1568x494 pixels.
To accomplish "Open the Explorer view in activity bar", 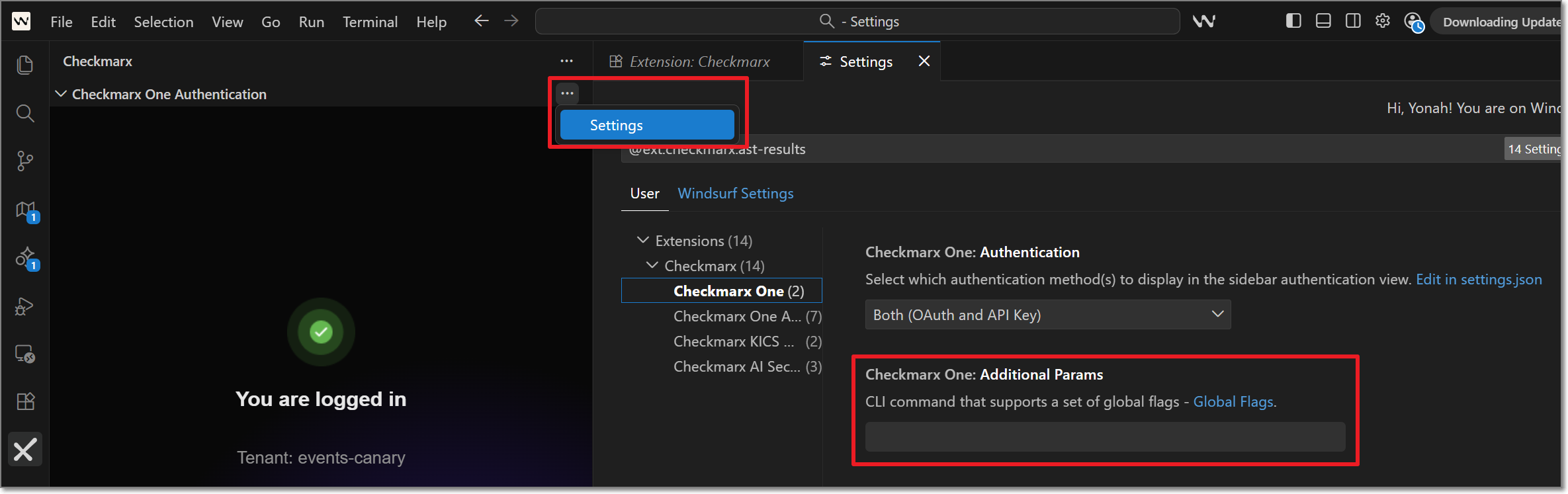I will coord(25,65).
